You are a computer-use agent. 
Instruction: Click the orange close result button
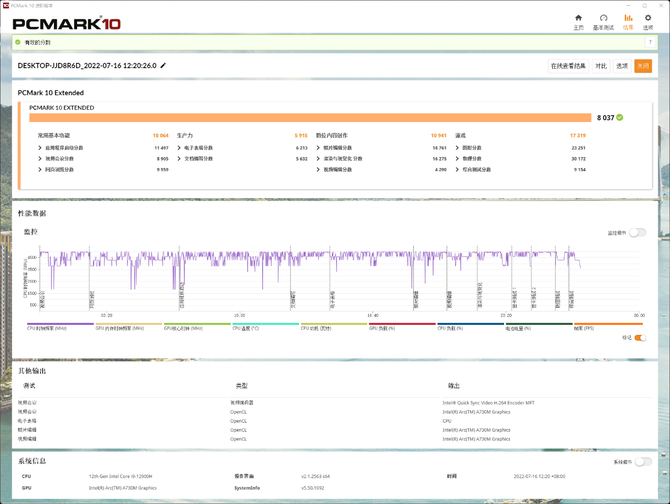click(643, 66)
